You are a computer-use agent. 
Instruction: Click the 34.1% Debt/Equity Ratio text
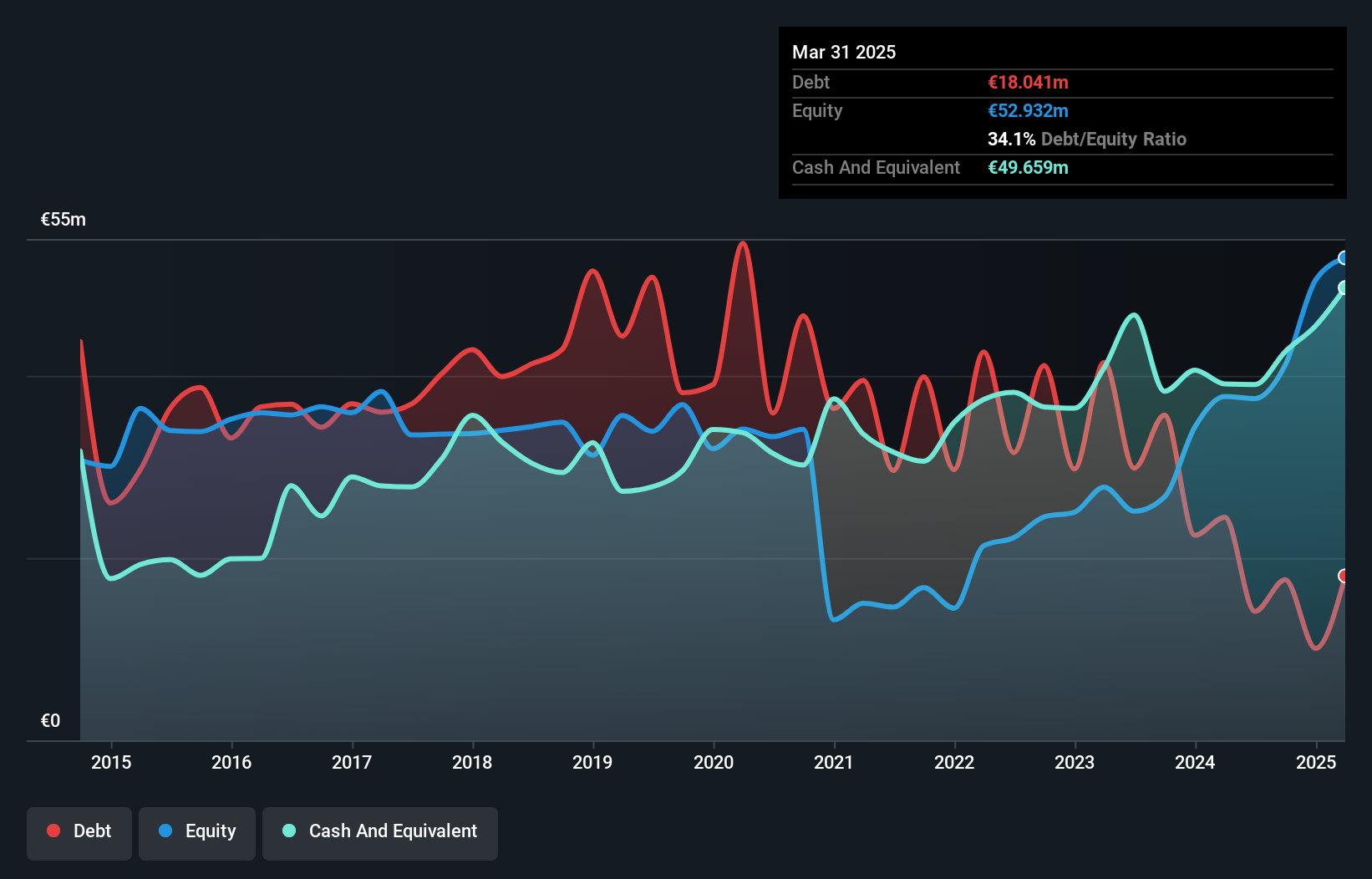1087,139
